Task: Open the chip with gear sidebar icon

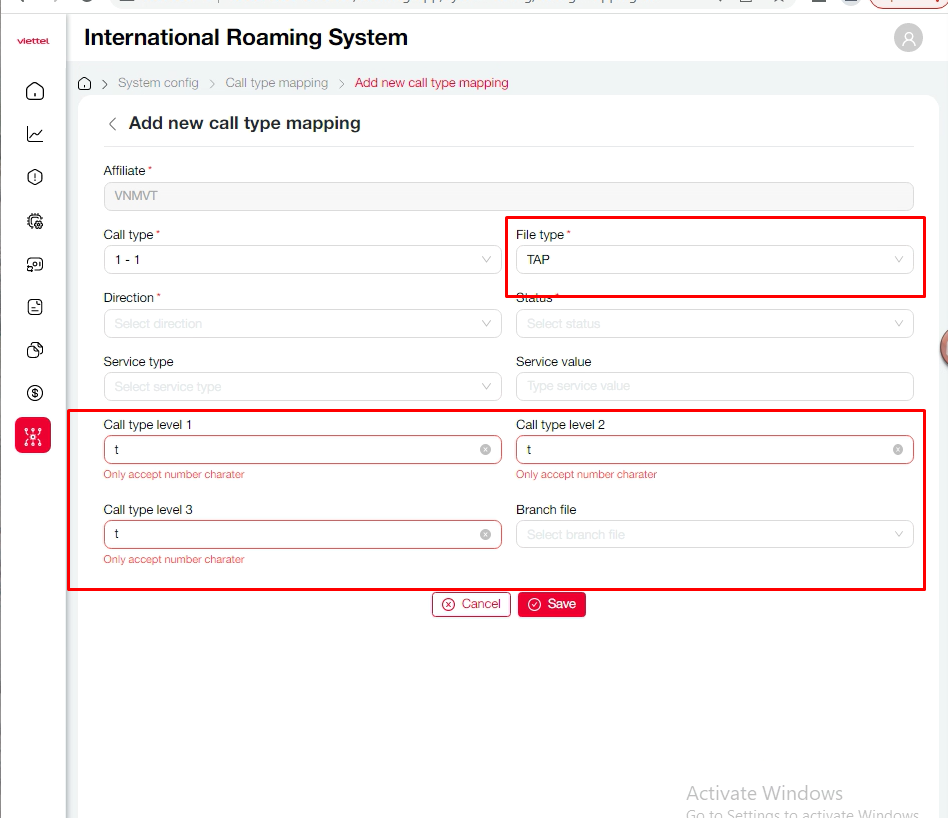Action: [x=35, y=221]
